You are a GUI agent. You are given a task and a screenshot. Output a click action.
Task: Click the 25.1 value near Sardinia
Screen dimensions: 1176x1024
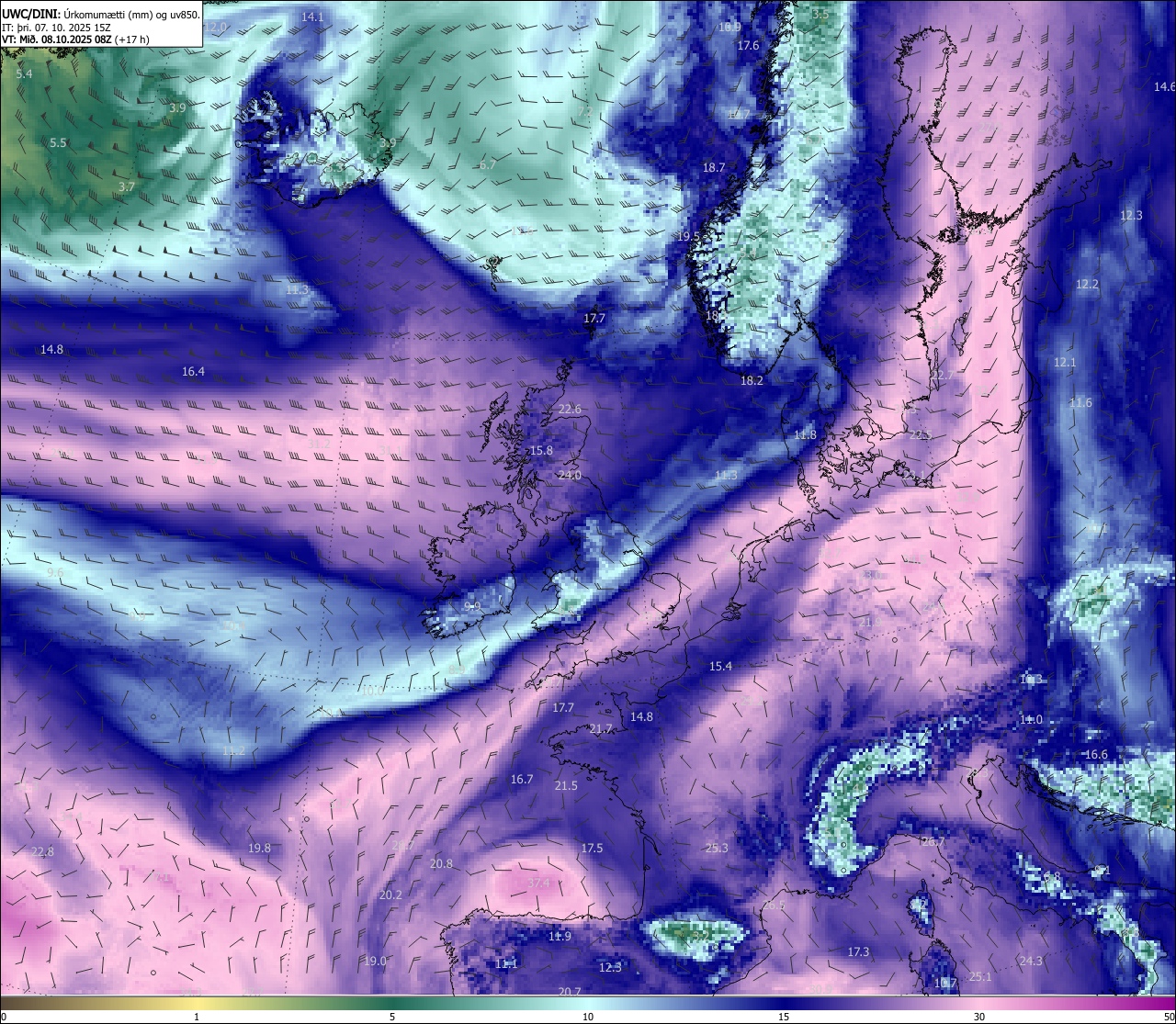click(980, 976)
